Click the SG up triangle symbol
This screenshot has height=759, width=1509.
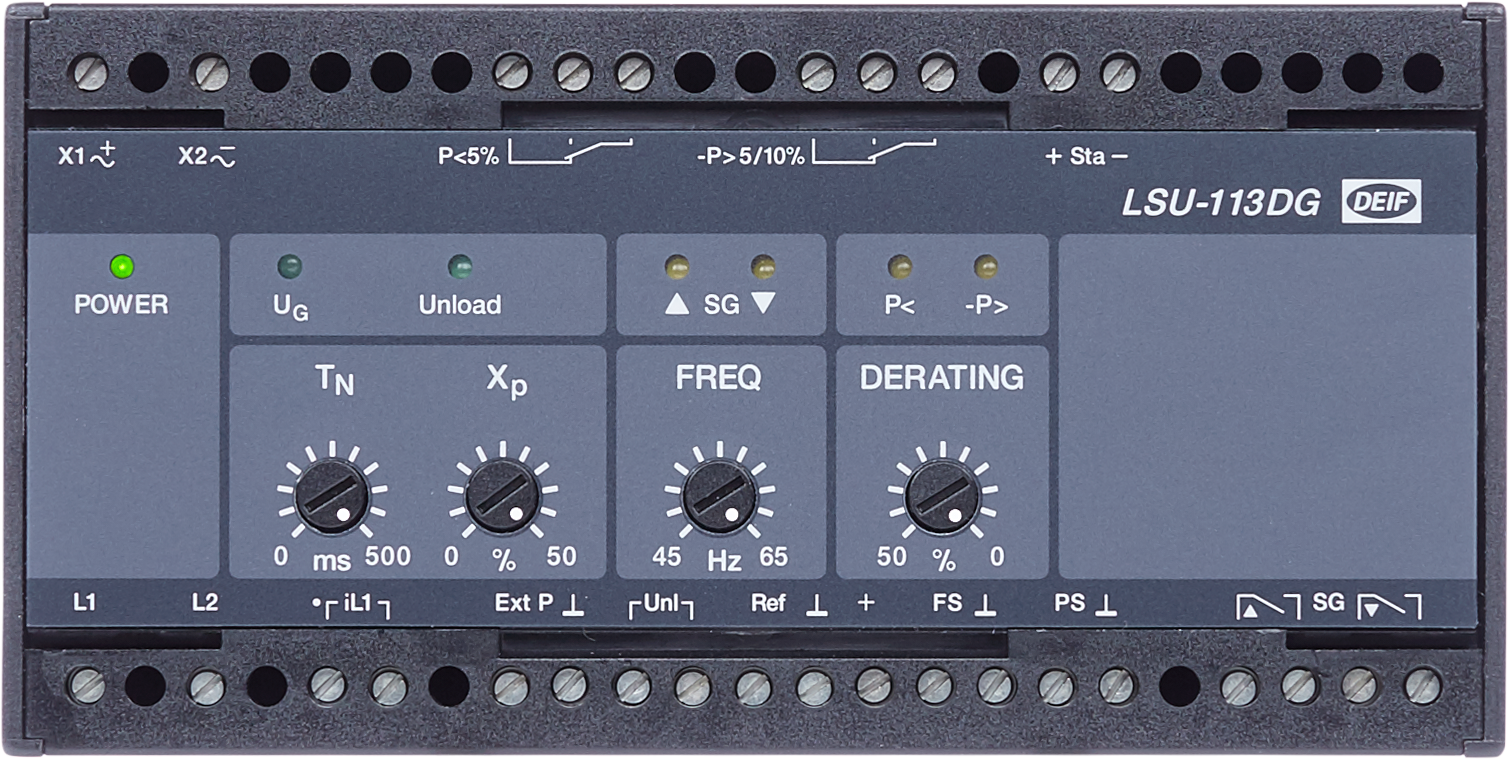coord(677,305)
